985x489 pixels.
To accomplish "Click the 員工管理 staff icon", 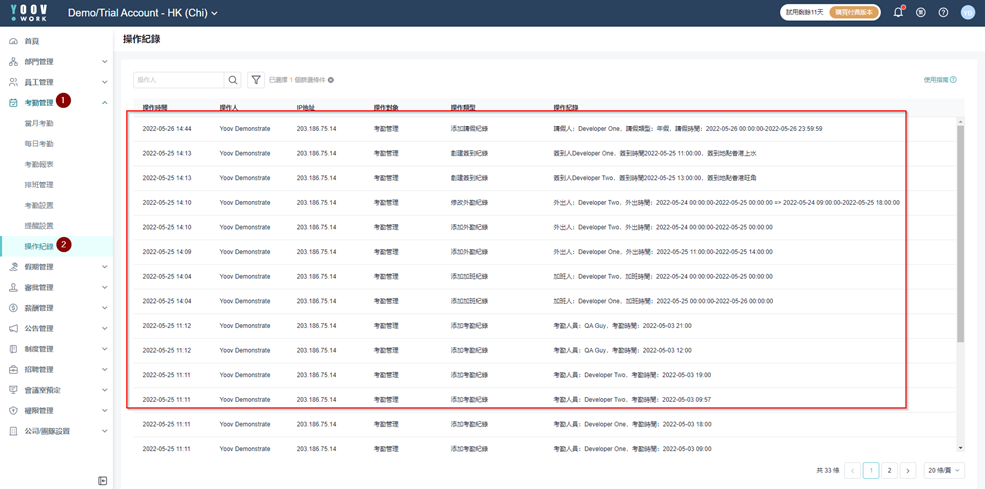I will pyautogui.click(x=13, y=82).
